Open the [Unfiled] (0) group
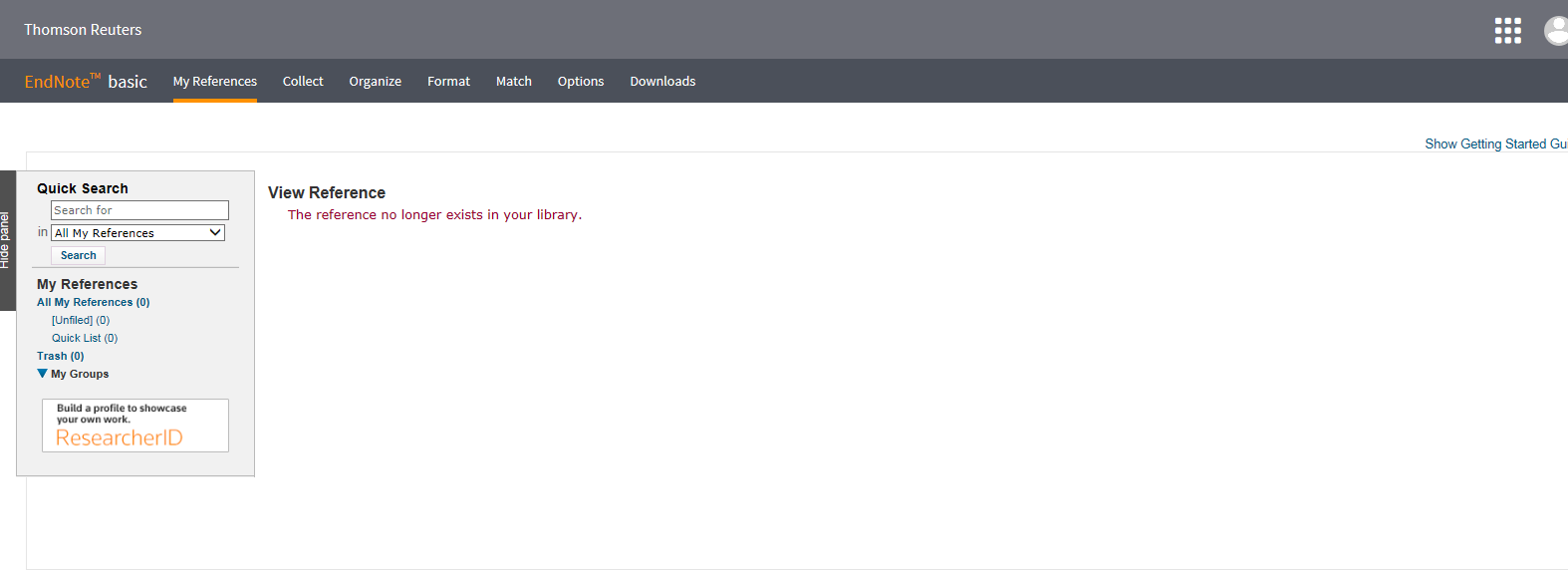This screenshot has width=1568, height=576. 81,320
